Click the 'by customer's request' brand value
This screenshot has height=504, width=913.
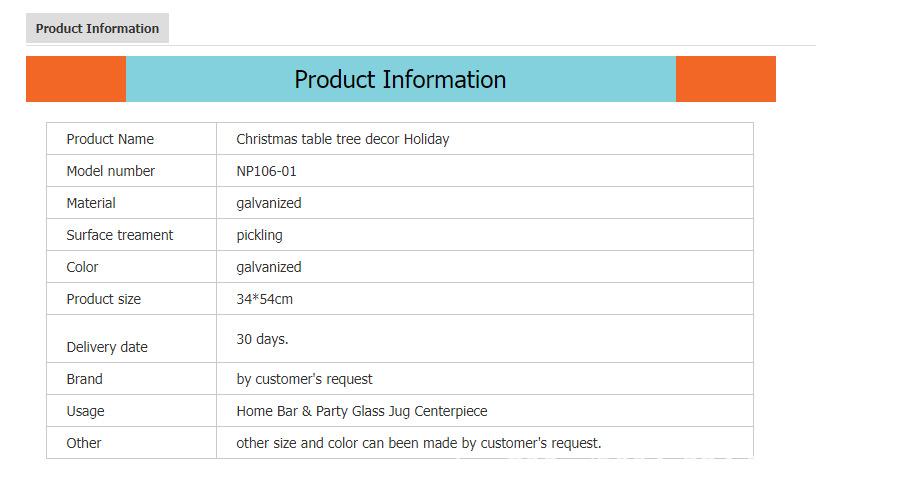(305, 379)
